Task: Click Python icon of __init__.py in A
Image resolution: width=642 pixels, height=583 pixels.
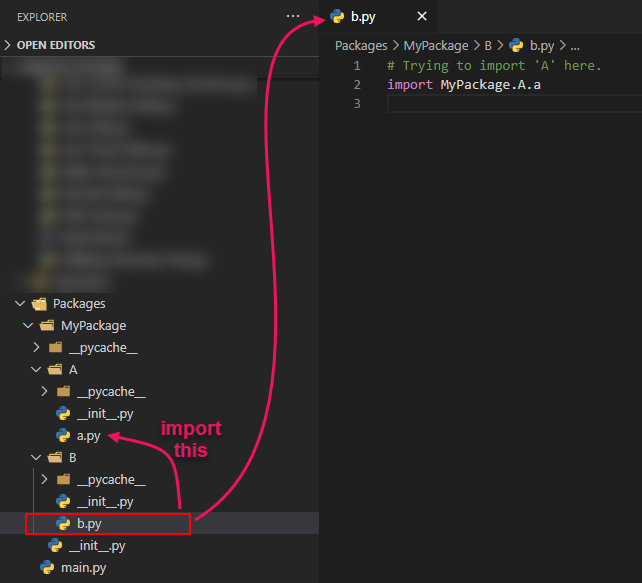Action: (63, 414)
